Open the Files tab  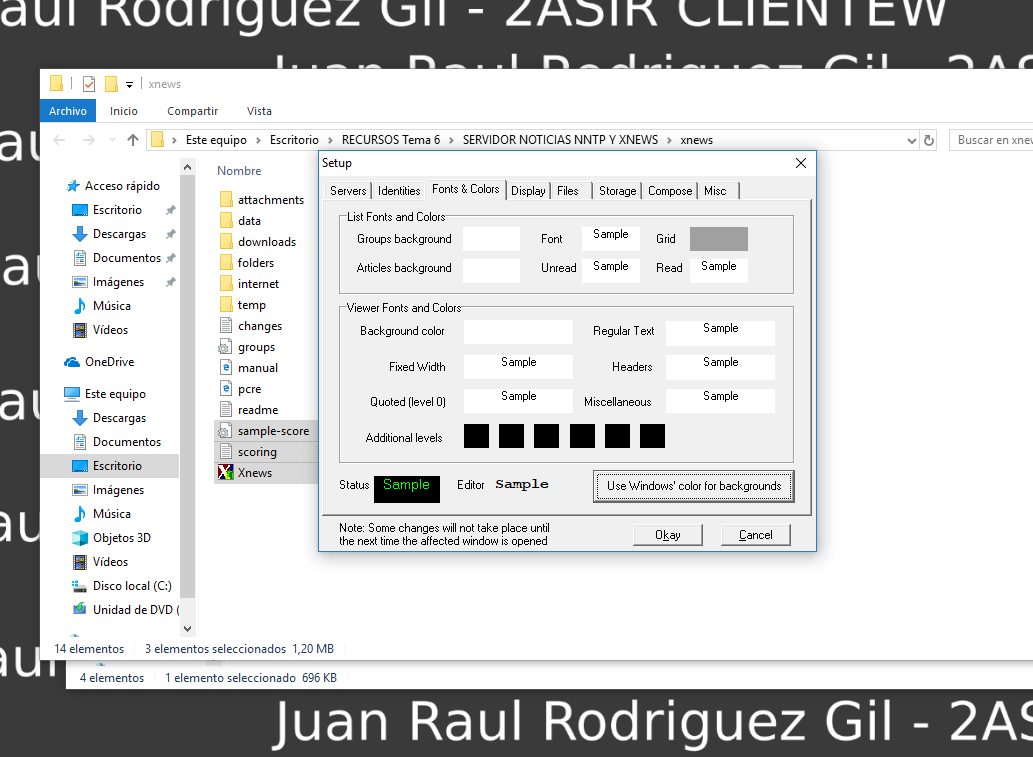tap(568, 191)
